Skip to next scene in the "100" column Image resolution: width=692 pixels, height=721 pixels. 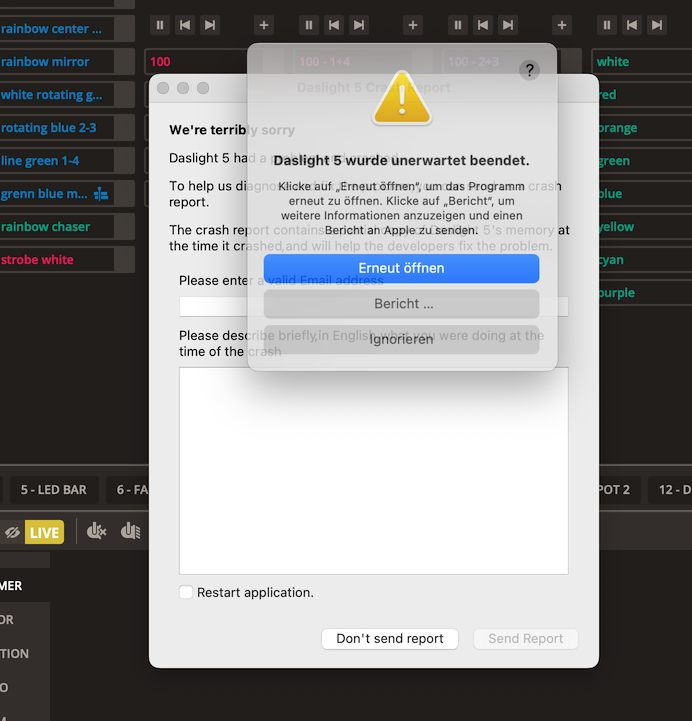click(x=210, y=25)
